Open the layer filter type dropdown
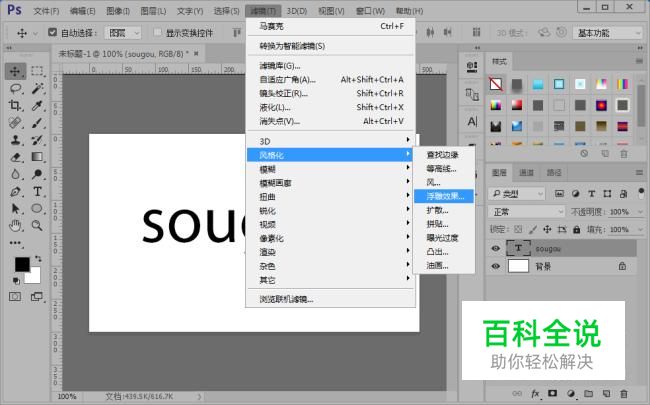 [x=517, y=194]
